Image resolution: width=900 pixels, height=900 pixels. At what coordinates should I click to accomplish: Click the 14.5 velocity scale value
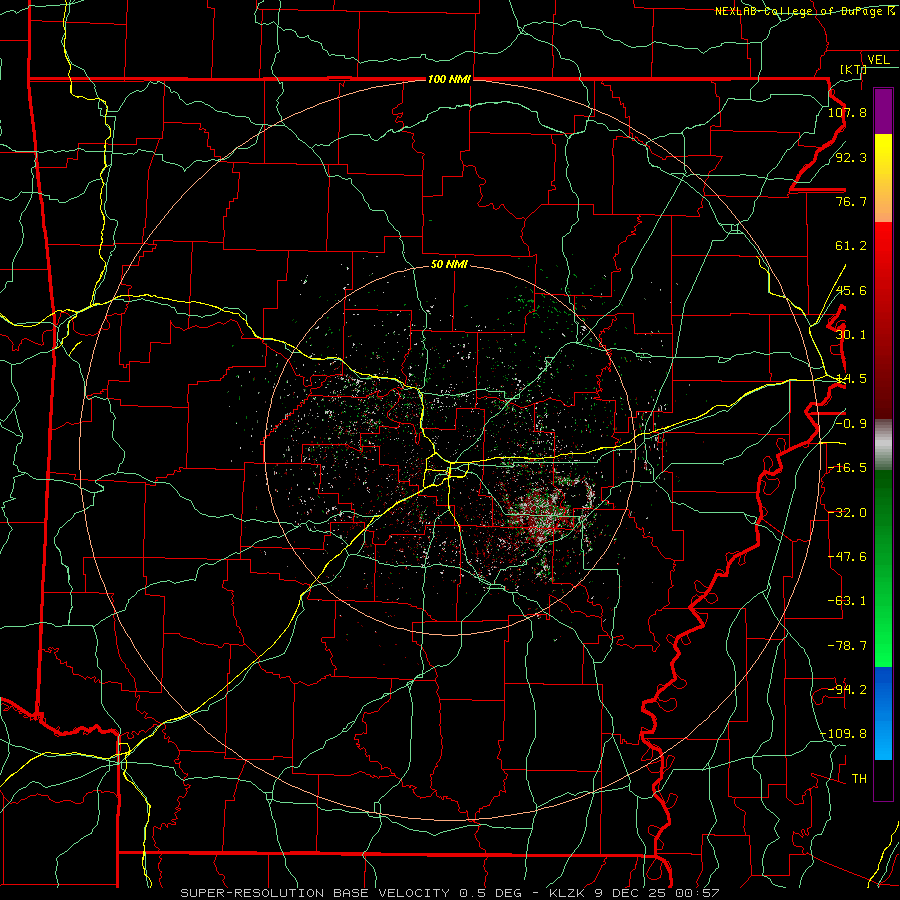pos(851,379)
